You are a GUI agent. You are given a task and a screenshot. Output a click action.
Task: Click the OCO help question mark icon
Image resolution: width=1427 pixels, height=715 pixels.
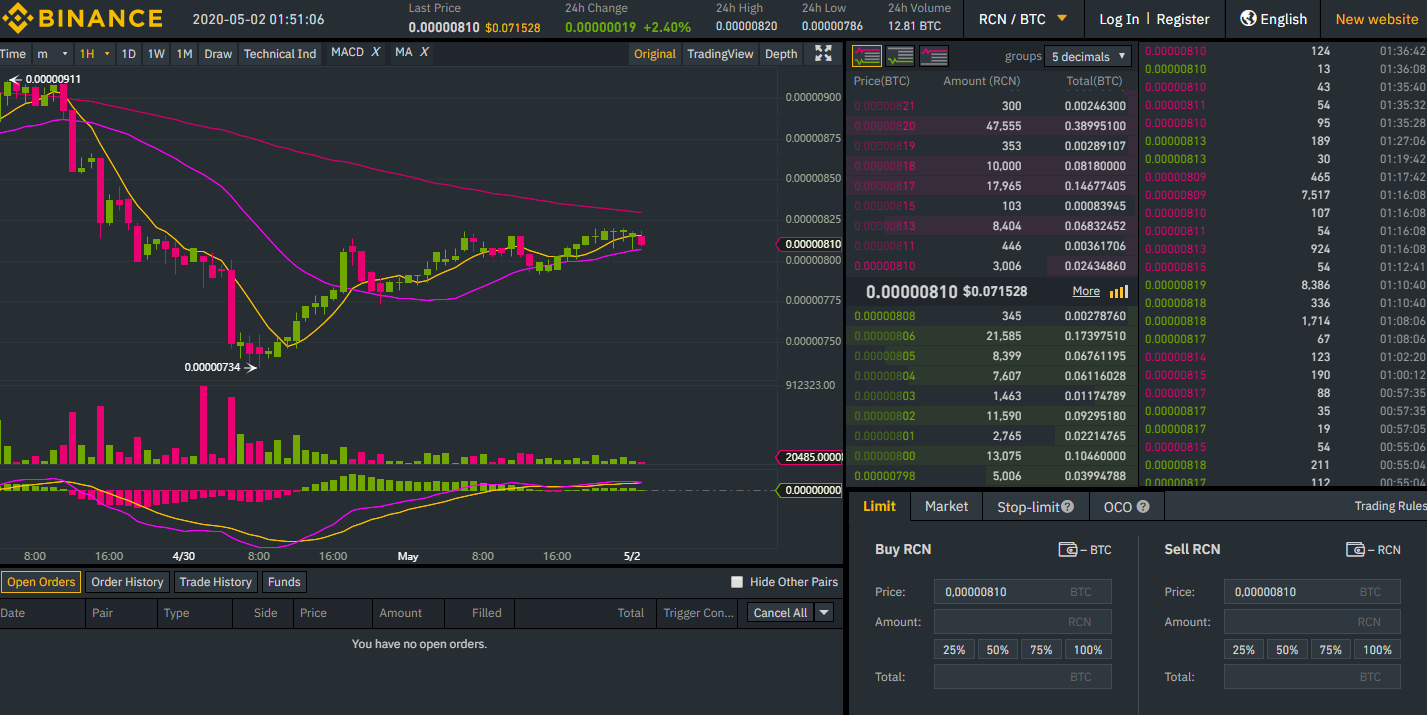(x=1143, y=507)
